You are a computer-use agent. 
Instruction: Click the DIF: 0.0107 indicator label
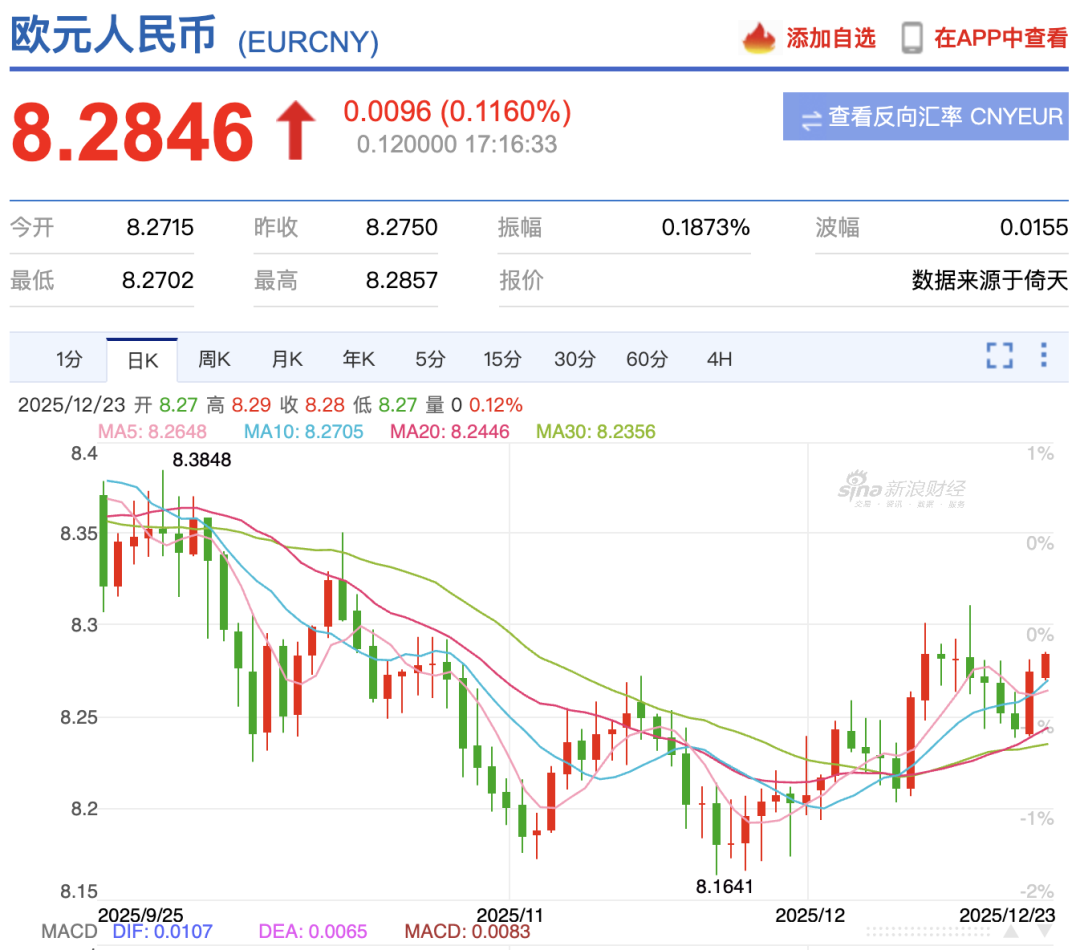tap(162, 931)
